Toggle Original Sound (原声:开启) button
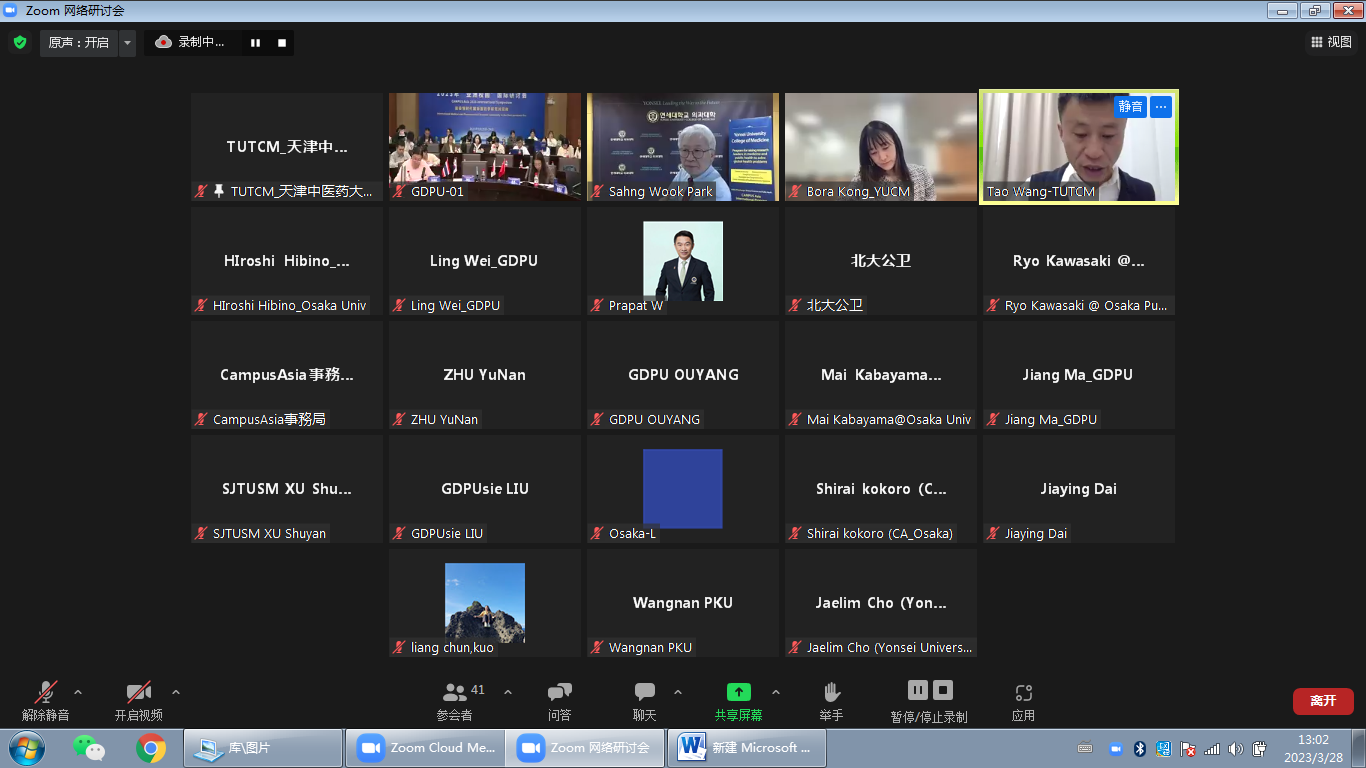This screenshot has width=1366, height=768. pos(79,43)
